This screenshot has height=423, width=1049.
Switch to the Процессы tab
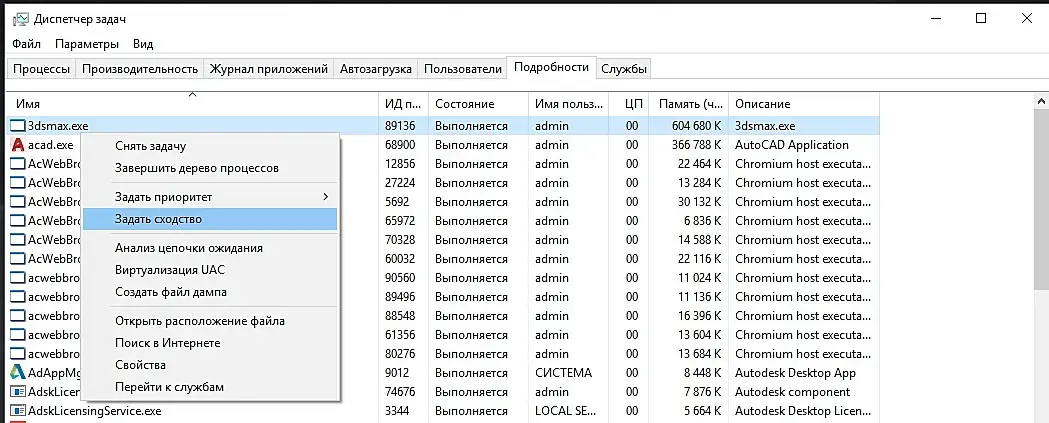coord(41,69)
